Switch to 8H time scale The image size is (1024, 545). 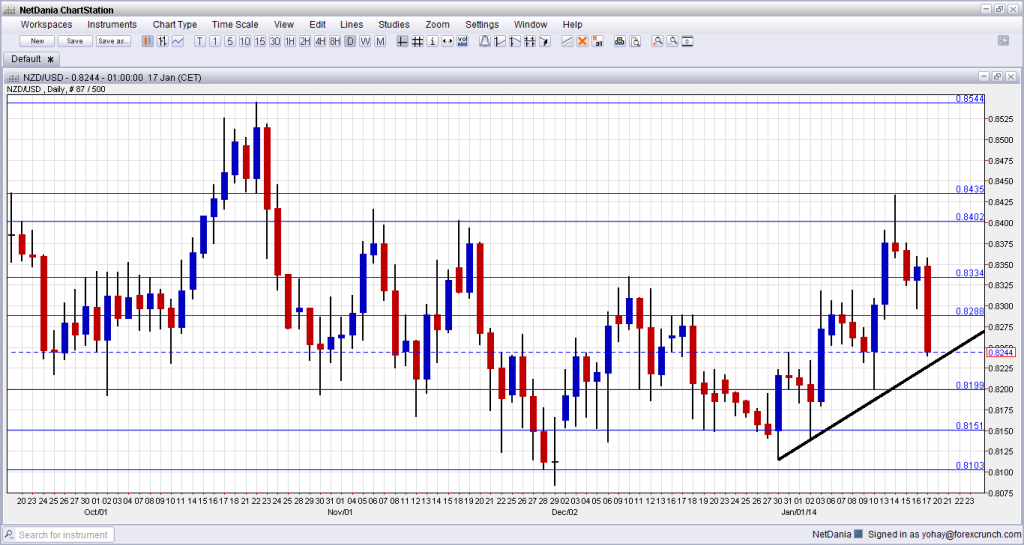(335, 41)
